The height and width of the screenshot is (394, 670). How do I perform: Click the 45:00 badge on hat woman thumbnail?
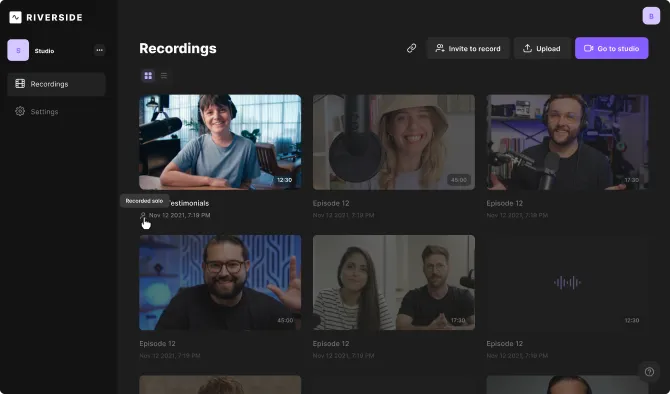pos(458,180)
